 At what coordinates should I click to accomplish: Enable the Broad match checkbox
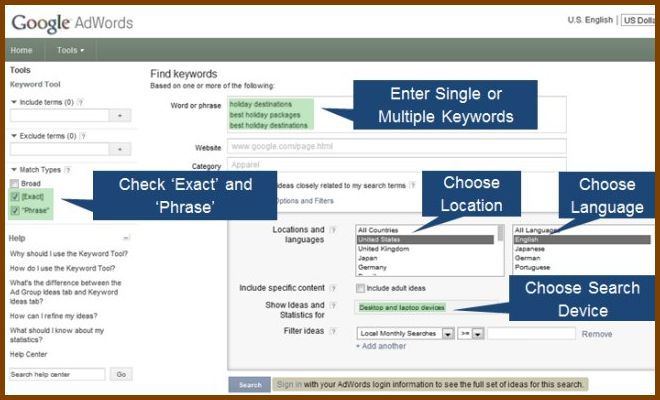click(x=15, y=184)
